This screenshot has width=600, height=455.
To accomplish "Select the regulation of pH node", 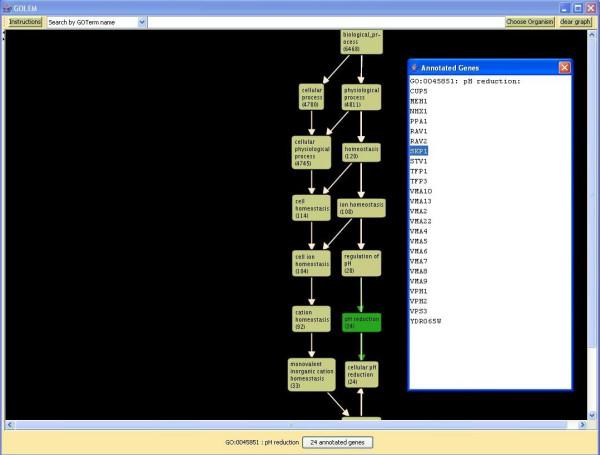I will [x=362, y=263].
